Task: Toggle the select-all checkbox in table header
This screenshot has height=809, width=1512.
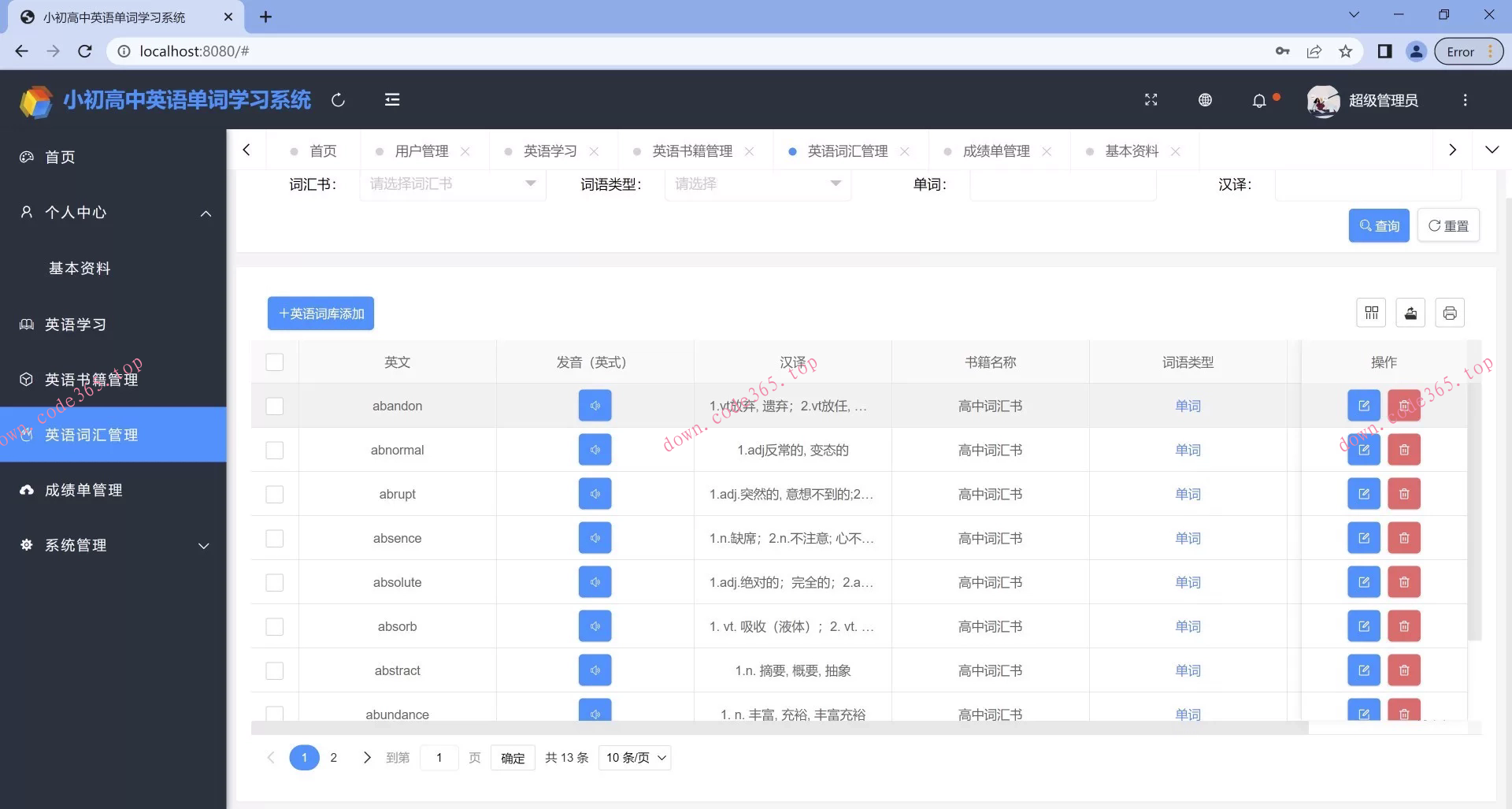Action: 274,362
